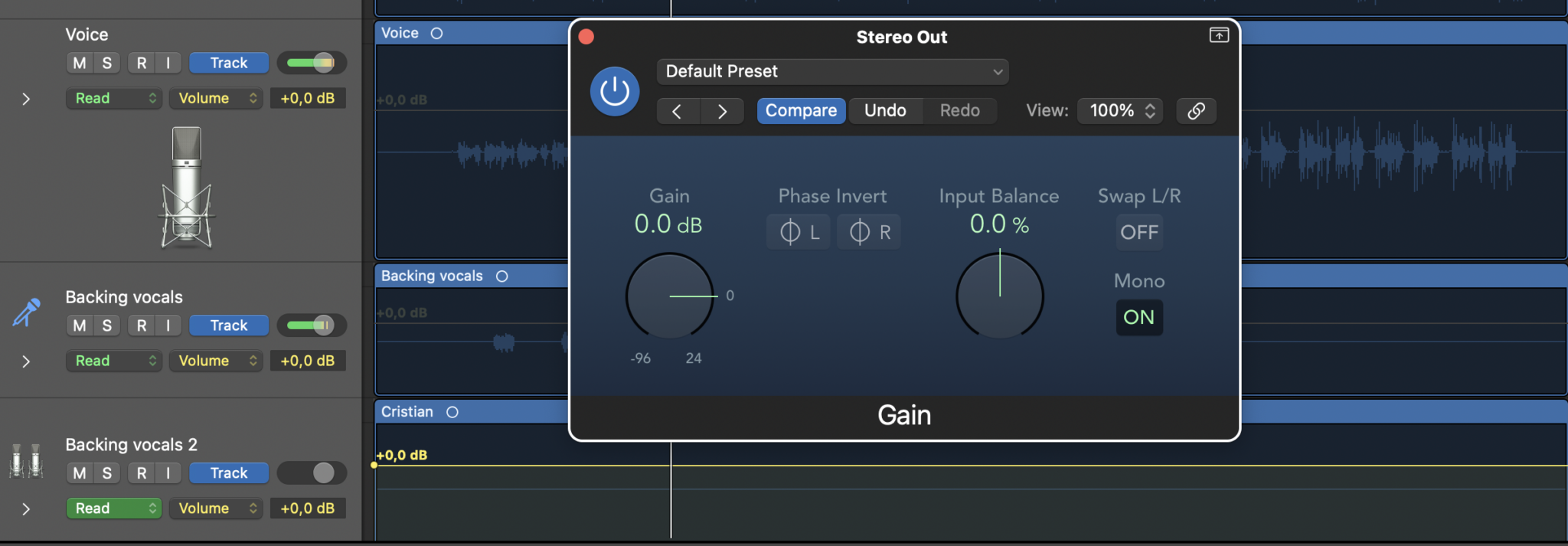Image resolution: width=1568 pixels, height=546 pixels.
Task: Toggle the Gain plugin power button
Action: pos(614,92)
